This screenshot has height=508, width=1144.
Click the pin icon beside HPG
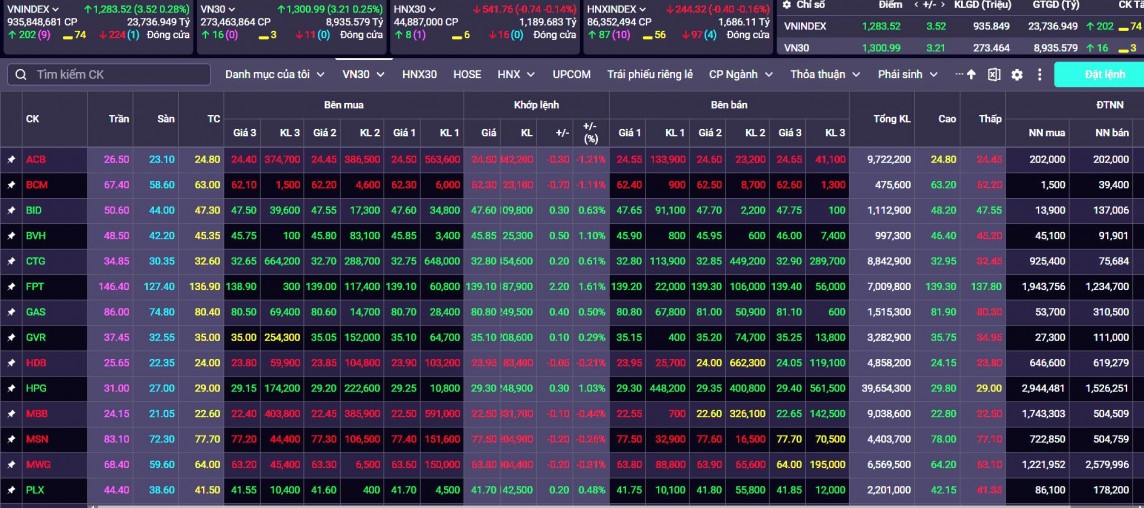11,388
